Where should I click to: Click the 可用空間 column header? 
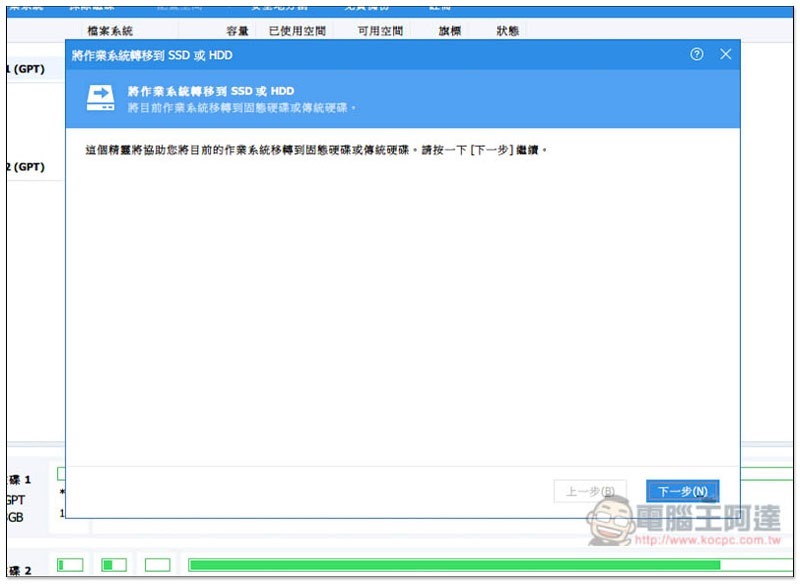[x=380, y=31]
